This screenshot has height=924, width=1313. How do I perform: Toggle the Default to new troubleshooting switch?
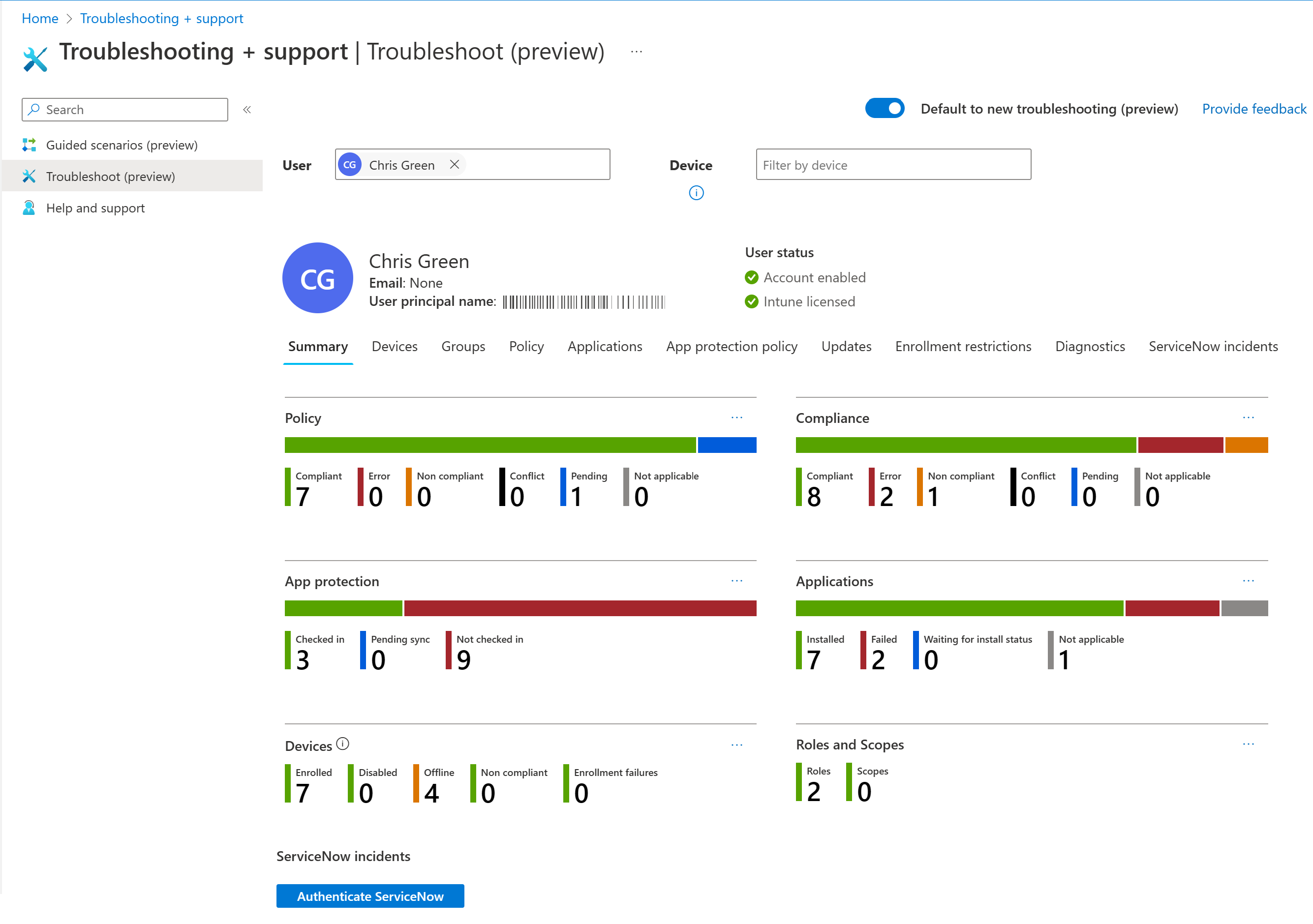coord(884,108)
